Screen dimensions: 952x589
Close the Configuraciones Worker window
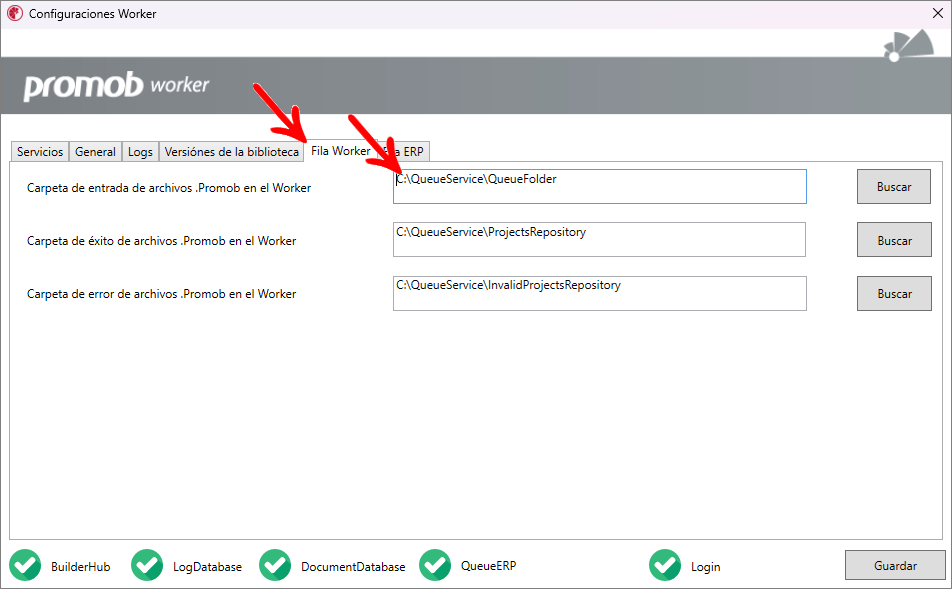[x=937, y=13]
